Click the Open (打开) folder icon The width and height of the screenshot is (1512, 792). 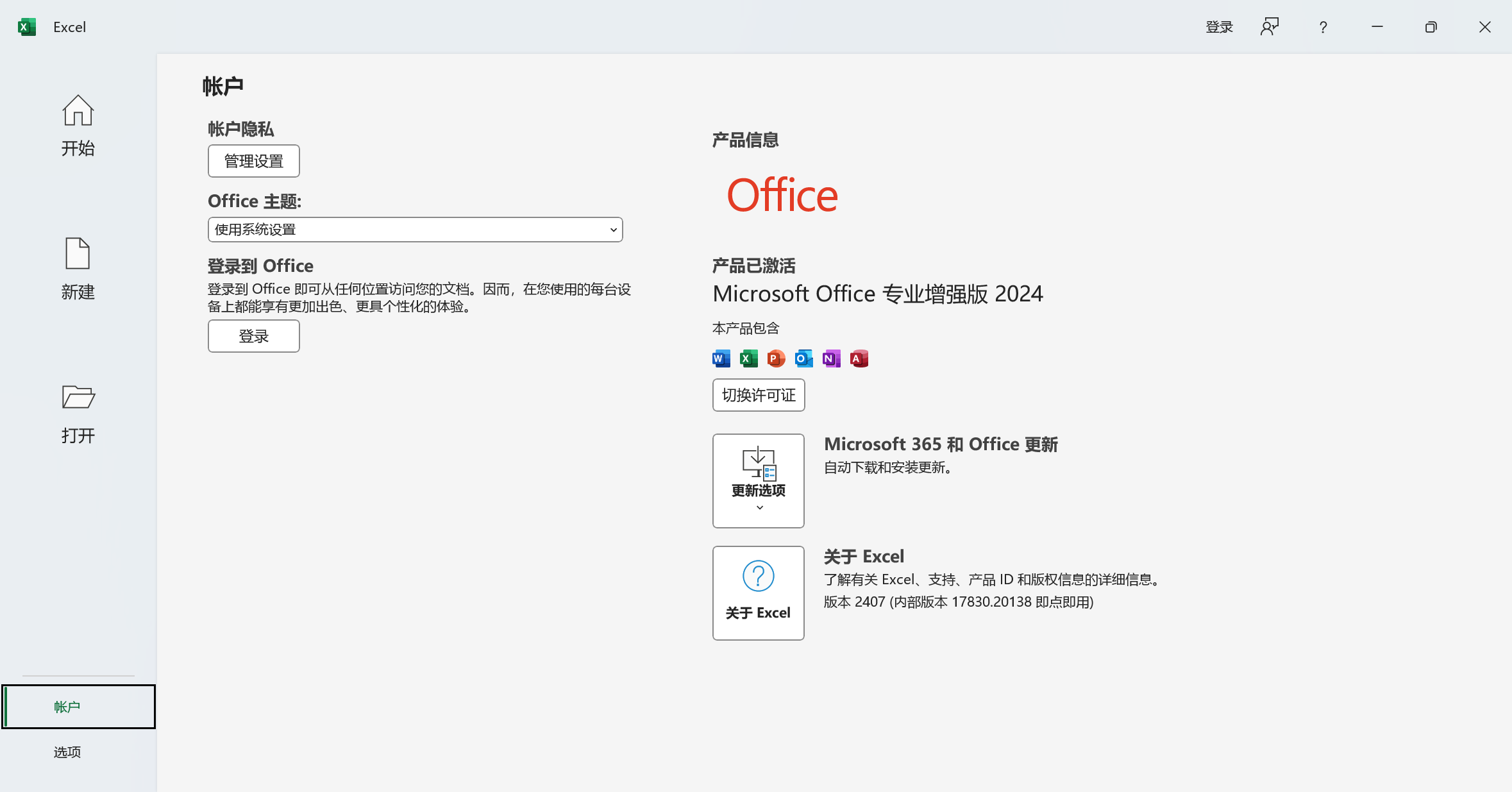pos(78,397)
